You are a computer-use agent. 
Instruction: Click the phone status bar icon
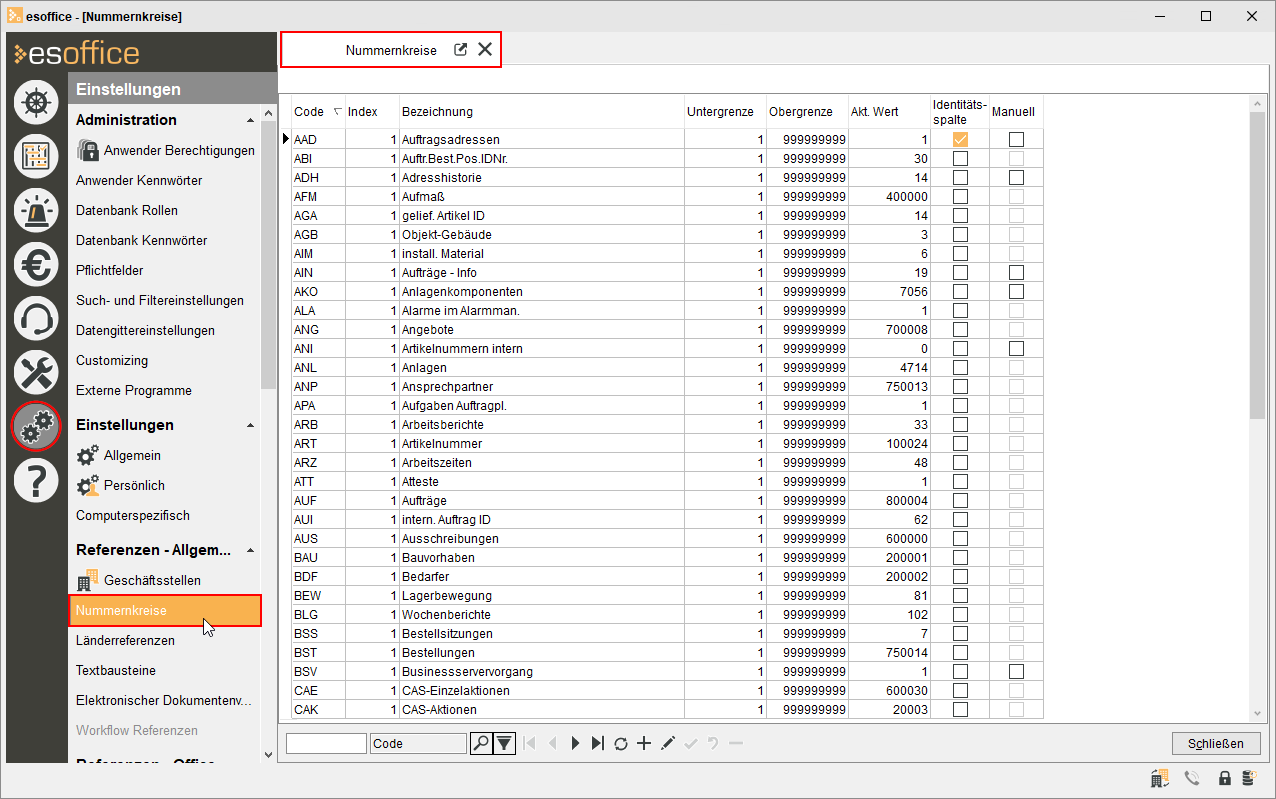(x=1192, y=778)
